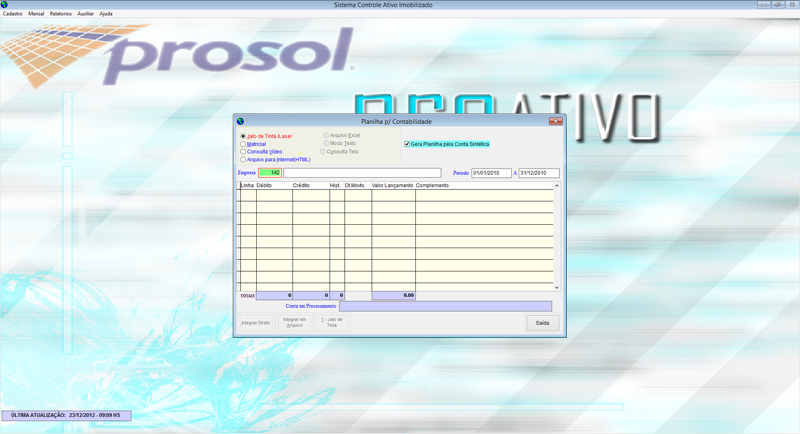
Task: Click the Periodo start date field 01/01/2010
Action: [491, 173]
